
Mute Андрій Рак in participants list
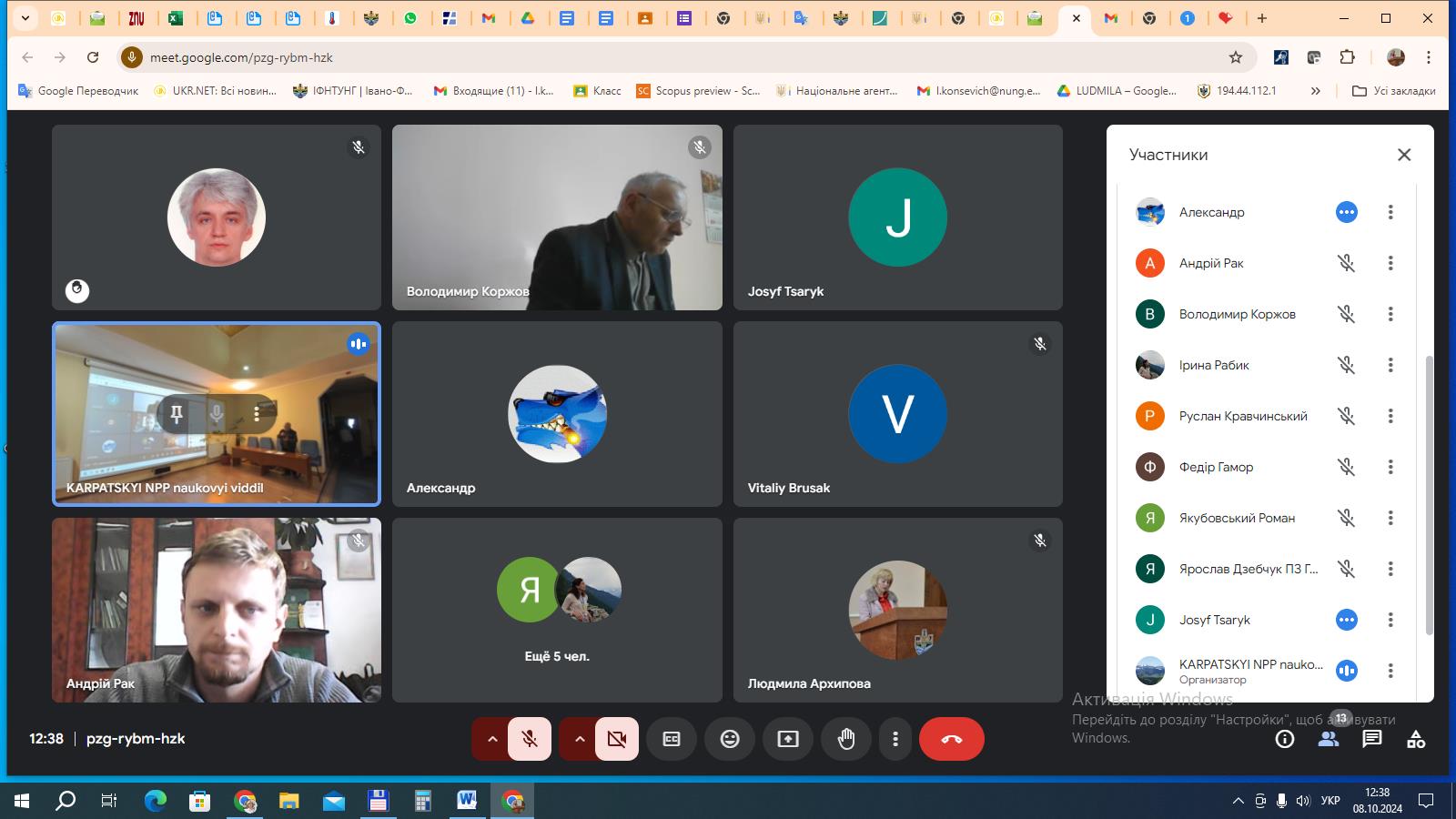[x=1346, y=263]
